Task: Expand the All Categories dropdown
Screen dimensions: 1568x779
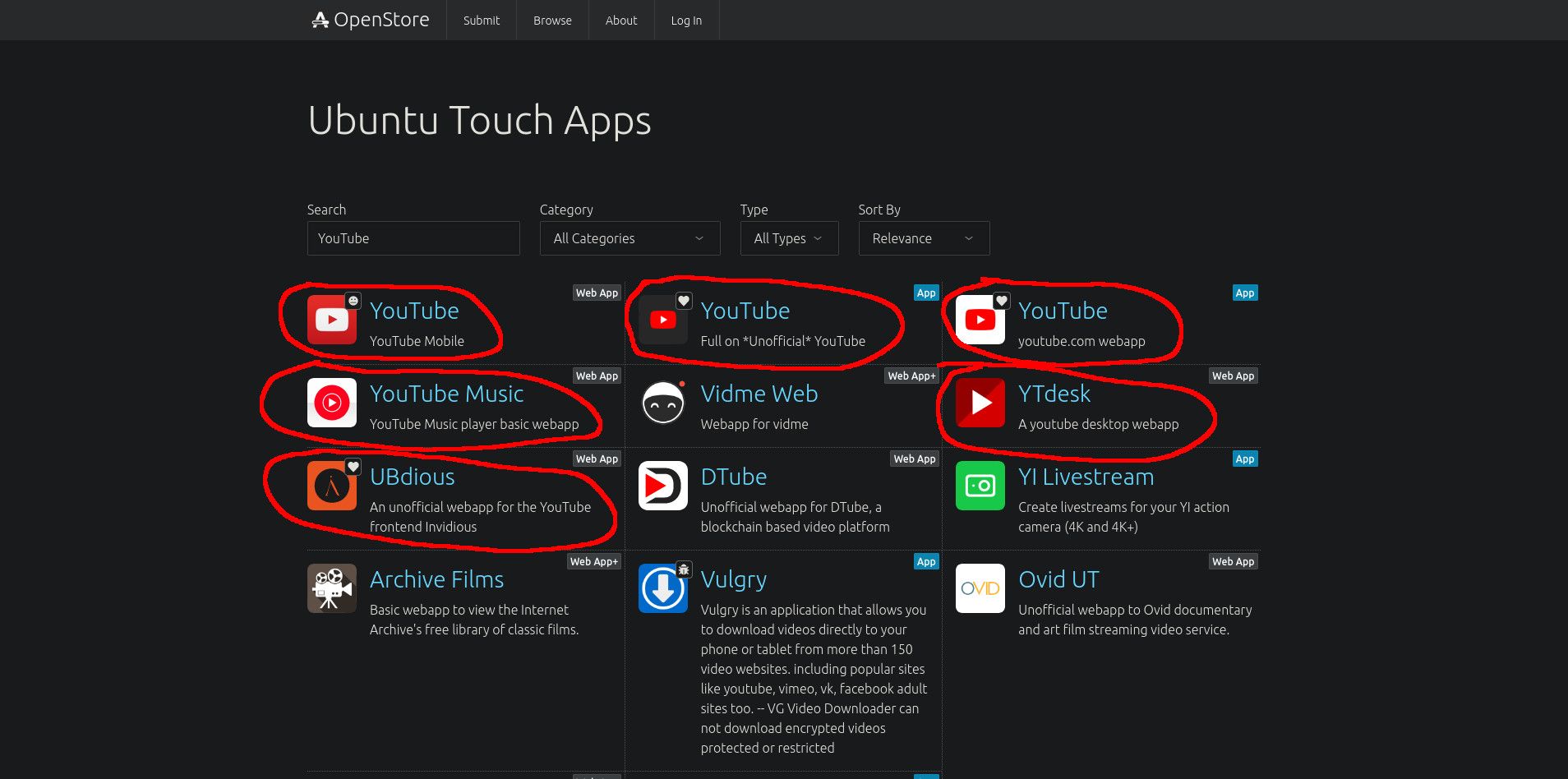Action: click(630, 238)
